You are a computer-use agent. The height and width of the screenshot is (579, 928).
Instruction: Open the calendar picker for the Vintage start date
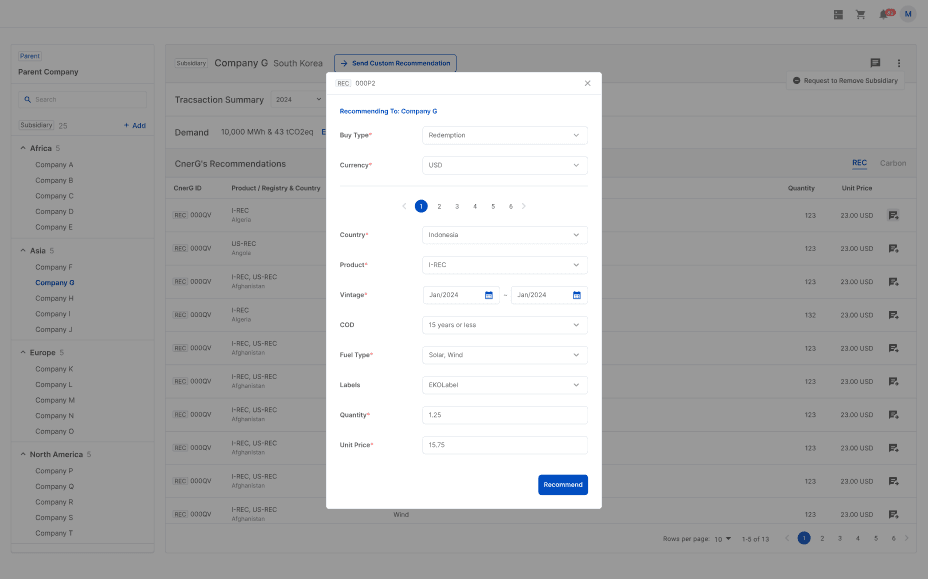[487, 294]
